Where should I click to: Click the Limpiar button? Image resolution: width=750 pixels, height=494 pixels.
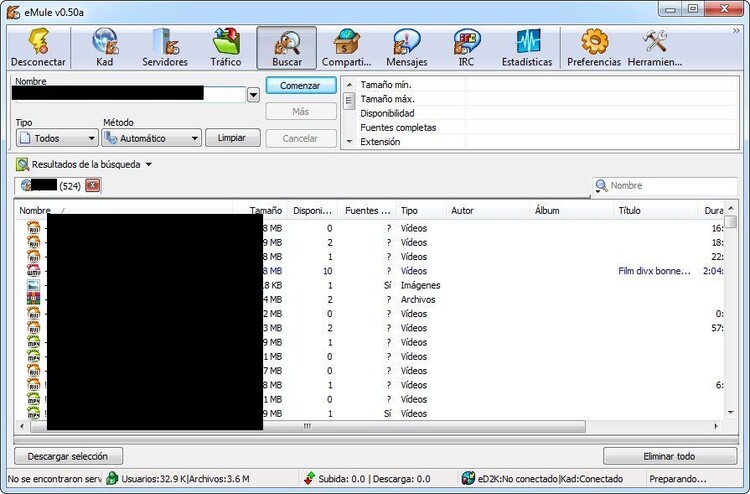(232, 138)
